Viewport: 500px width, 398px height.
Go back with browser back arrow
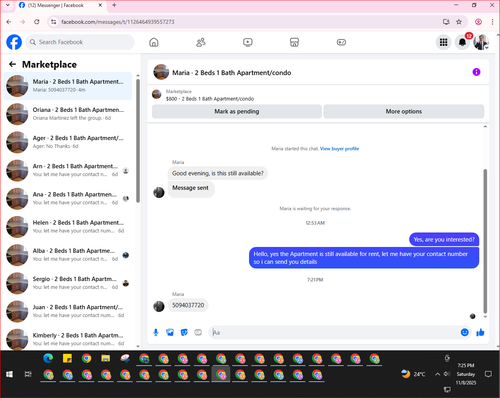(9, 22)
